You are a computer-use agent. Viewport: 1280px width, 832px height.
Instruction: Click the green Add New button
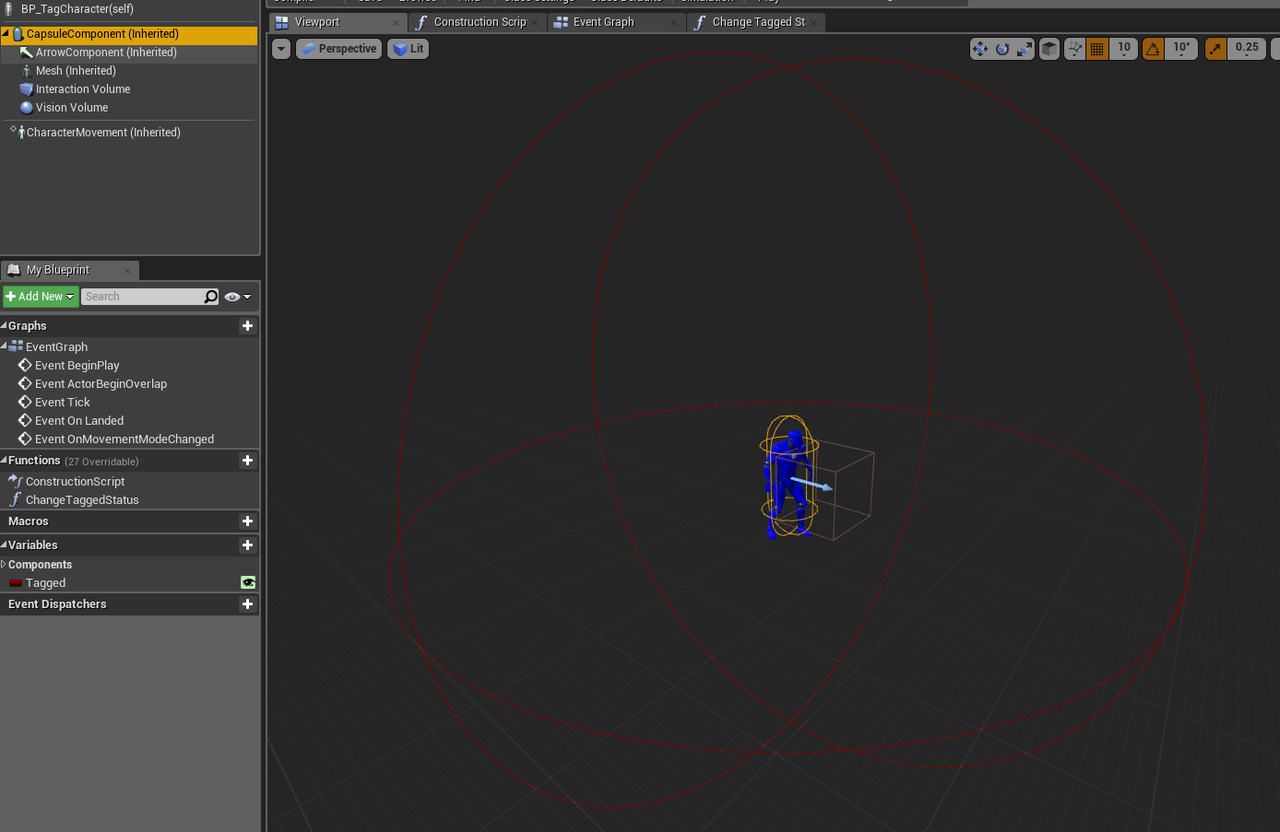click(x=40, y=296)
